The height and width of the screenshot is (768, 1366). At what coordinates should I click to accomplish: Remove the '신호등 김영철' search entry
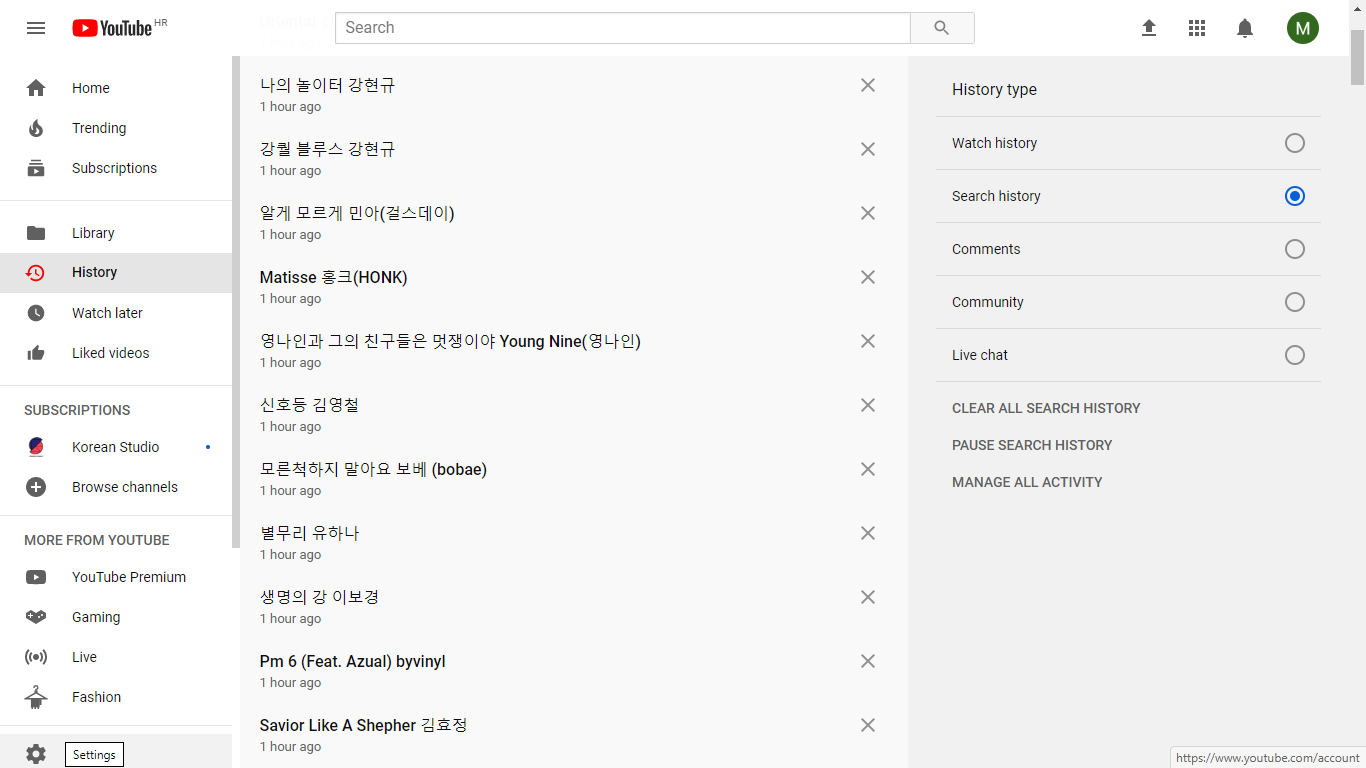868,405
